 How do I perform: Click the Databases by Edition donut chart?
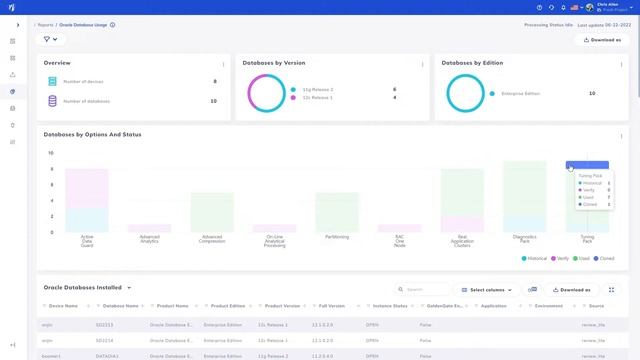(465, 93)
